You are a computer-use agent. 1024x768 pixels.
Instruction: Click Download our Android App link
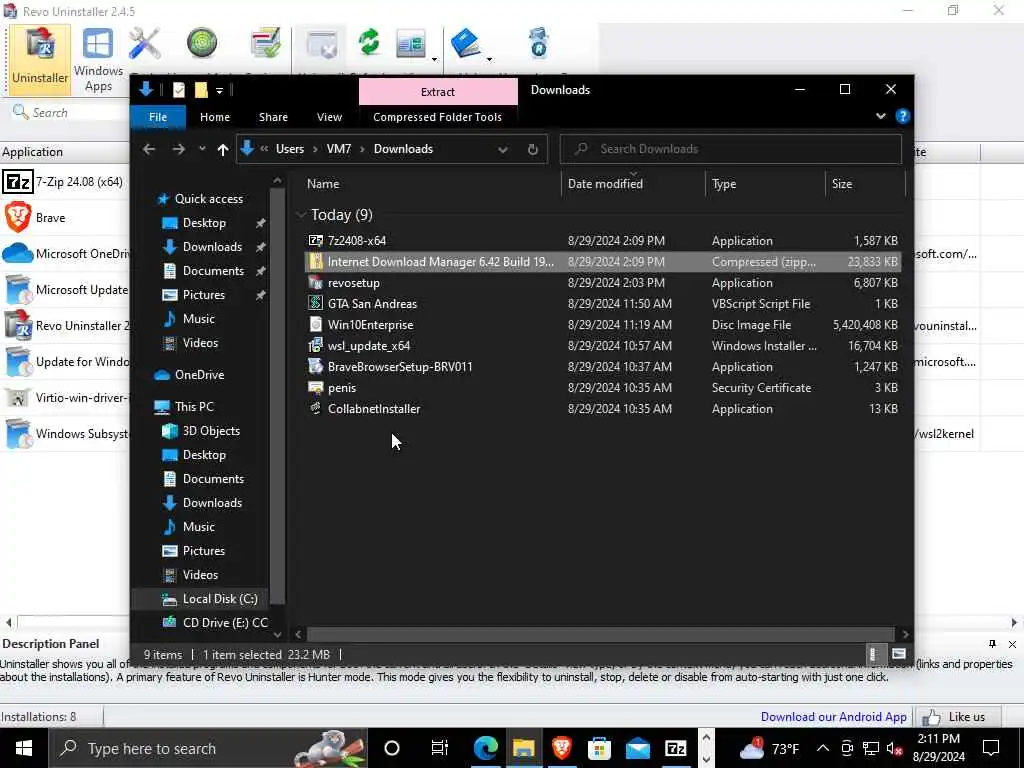tap(833, 716)
